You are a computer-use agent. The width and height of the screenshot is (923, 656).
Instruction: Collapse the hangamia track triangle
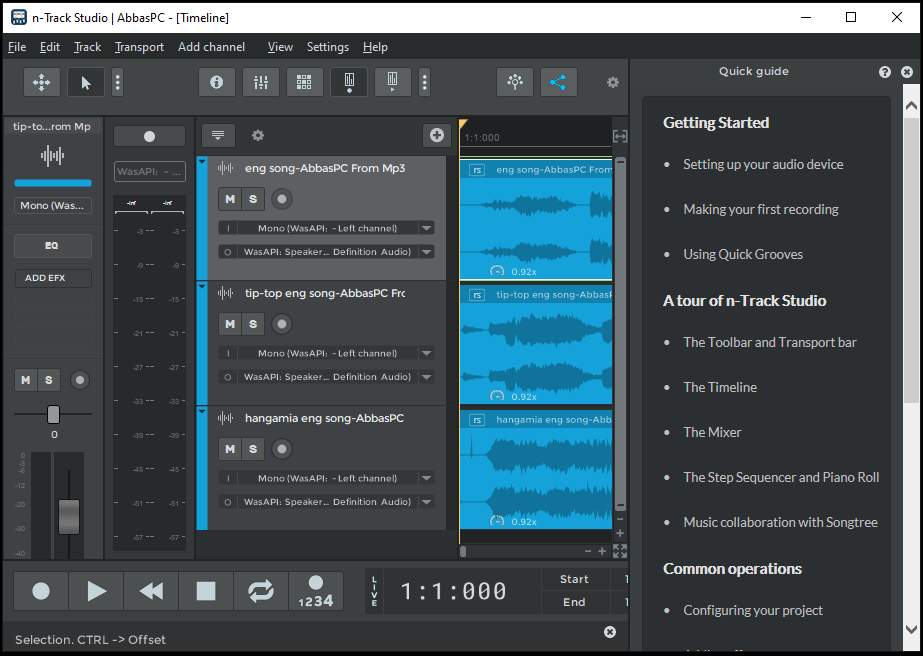pos(202,411)
